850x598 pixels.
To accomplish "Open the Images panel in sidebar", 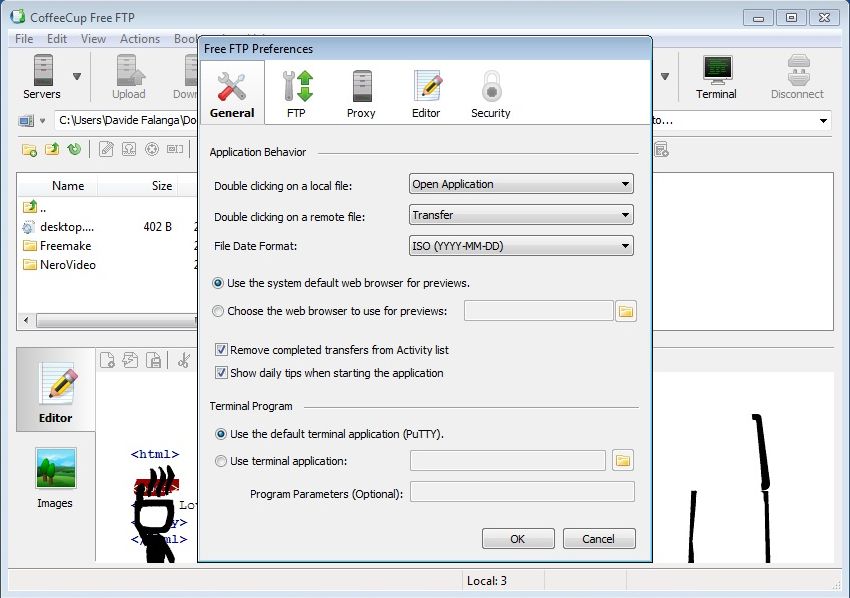I will coord(55,478).
